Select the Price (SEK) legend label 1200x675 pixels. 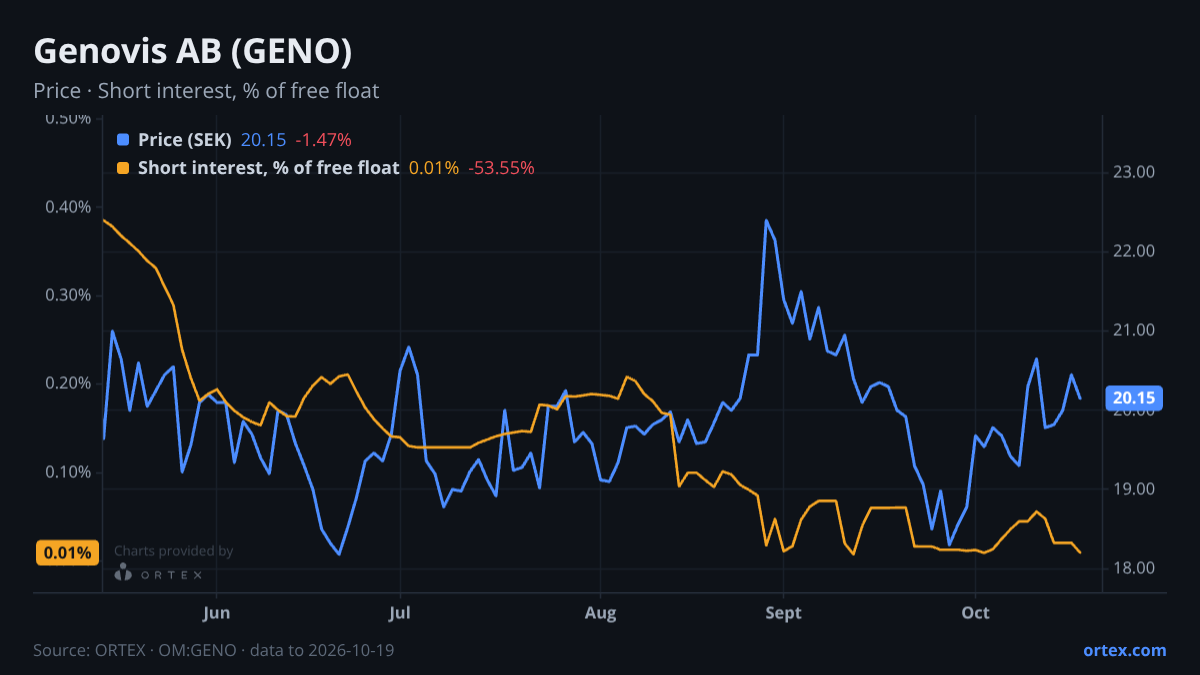pyautogui.click(x=185, y=140)
